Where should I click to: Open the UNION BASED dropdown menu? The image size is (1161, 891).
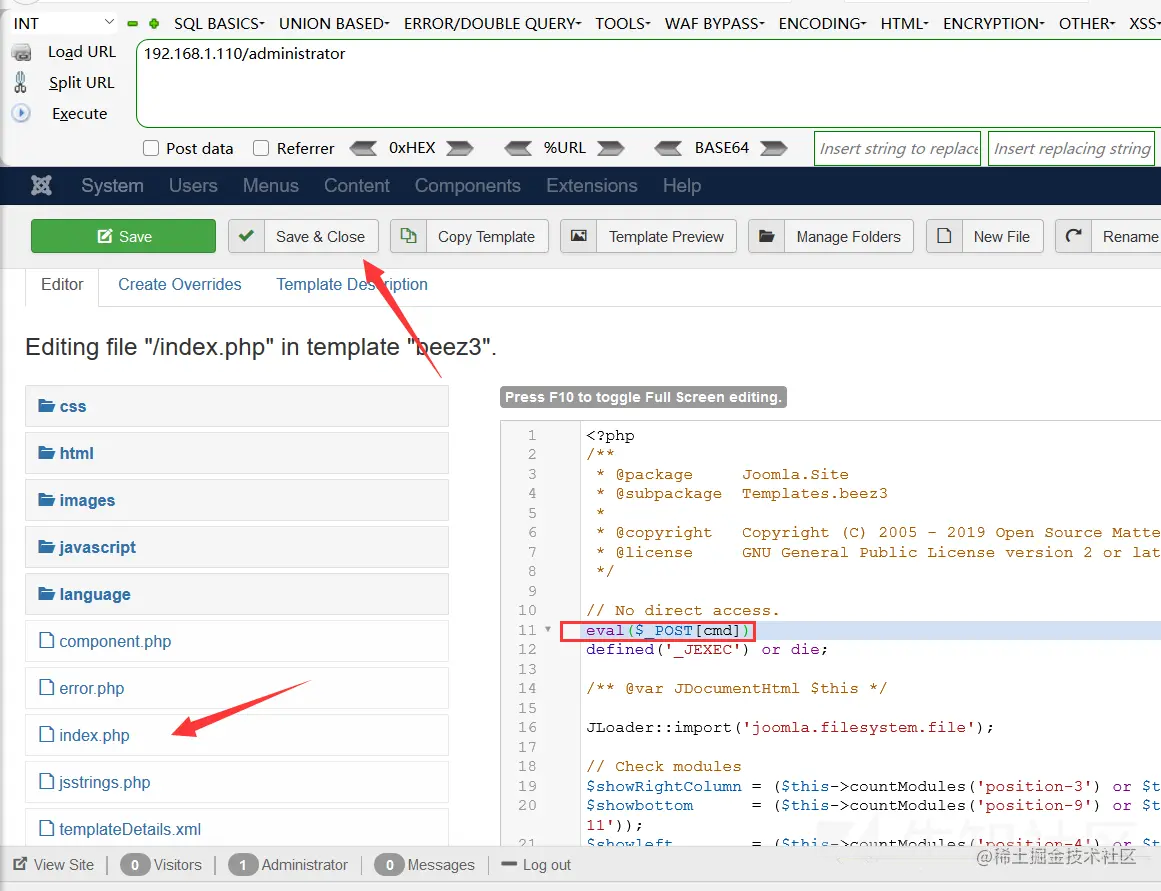pos(334,24)
